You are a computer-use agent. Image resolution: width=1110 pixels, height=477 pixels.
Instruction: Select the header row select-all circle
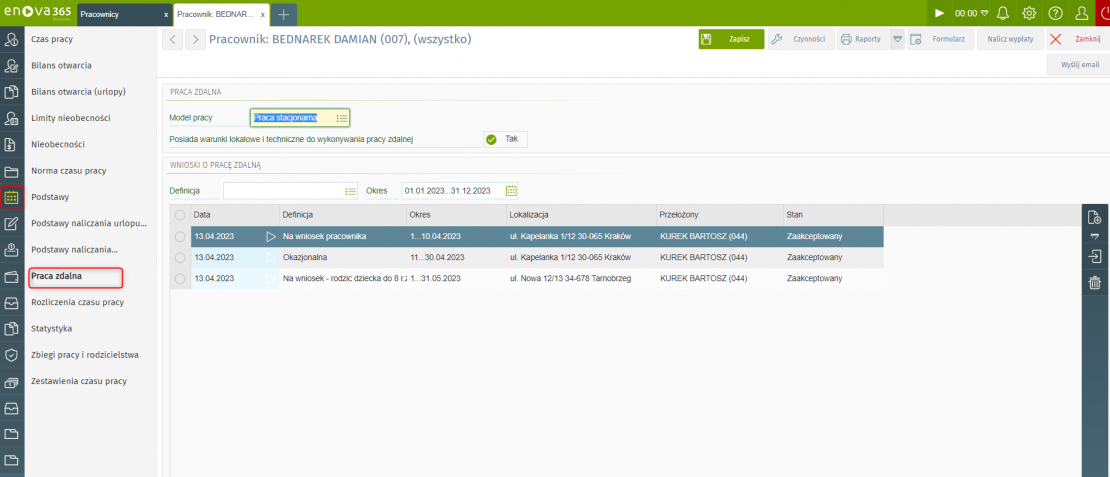(x=180, y=215)
